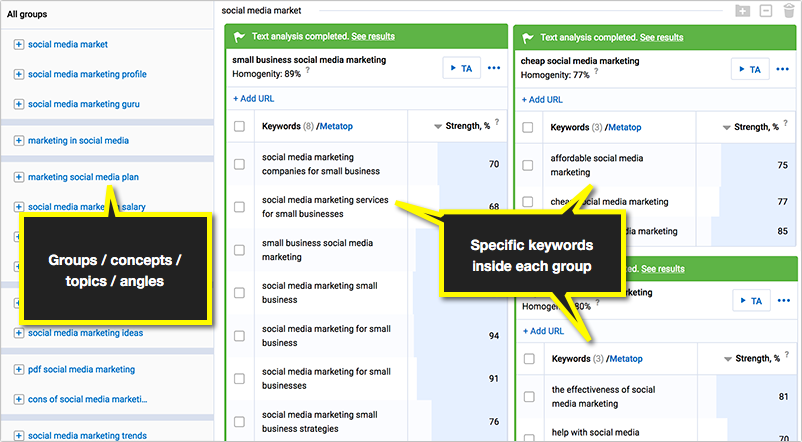Click help icon beside Homogenity 77%
802x442 pixels.
click(595, 73)
